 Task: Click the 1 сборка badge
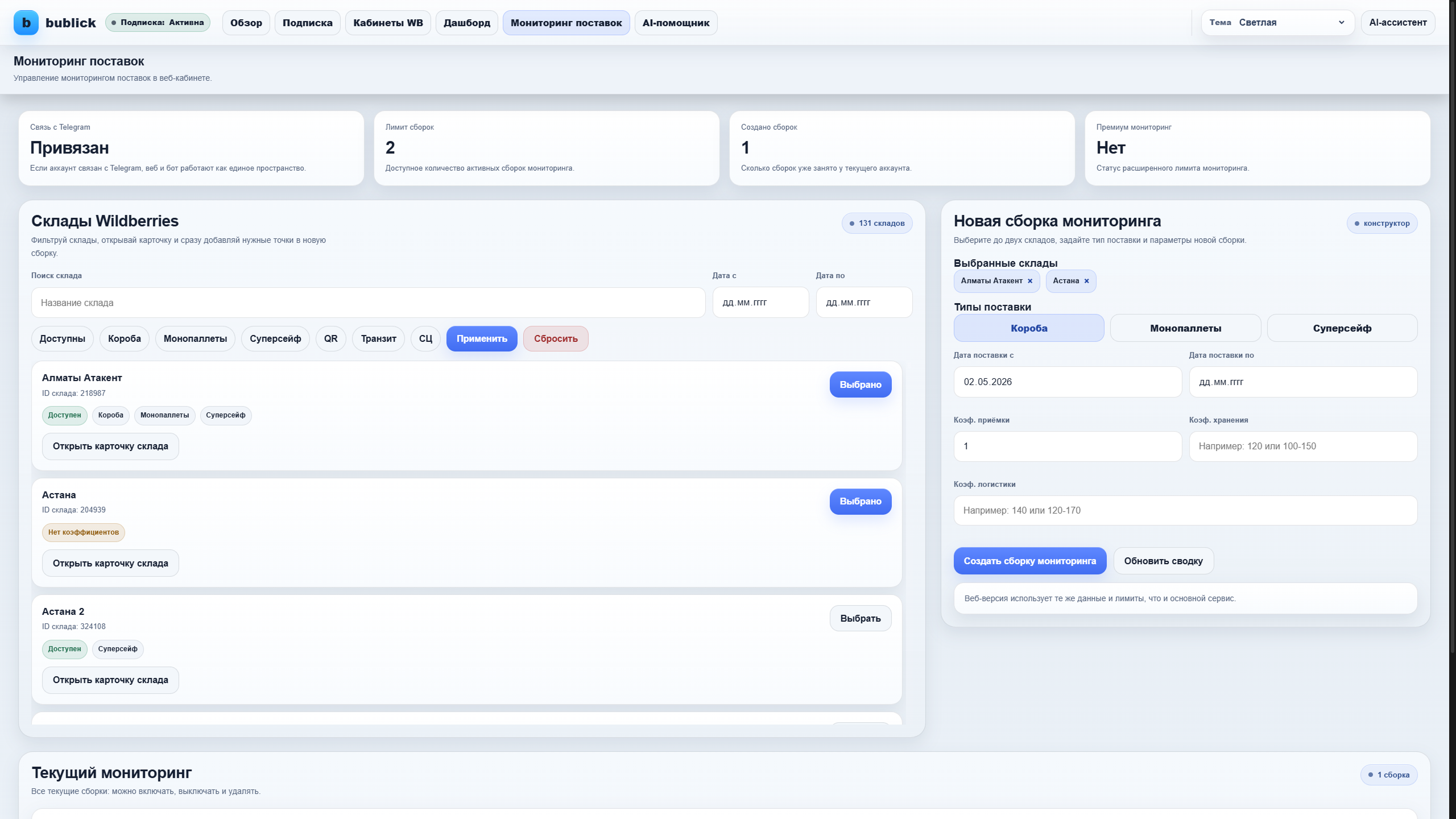[1389, 775]
